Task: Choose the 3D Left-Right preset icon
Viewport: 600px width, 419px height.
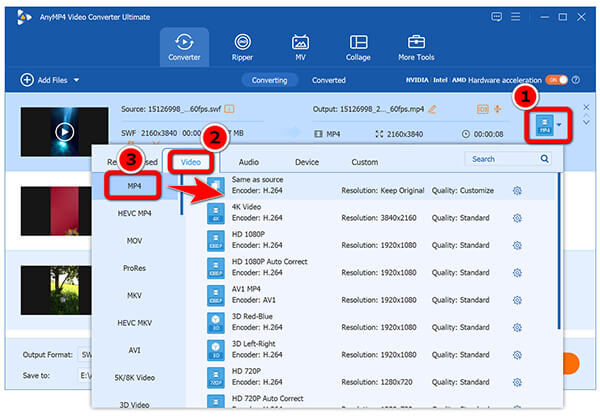Action: [216, 350]
